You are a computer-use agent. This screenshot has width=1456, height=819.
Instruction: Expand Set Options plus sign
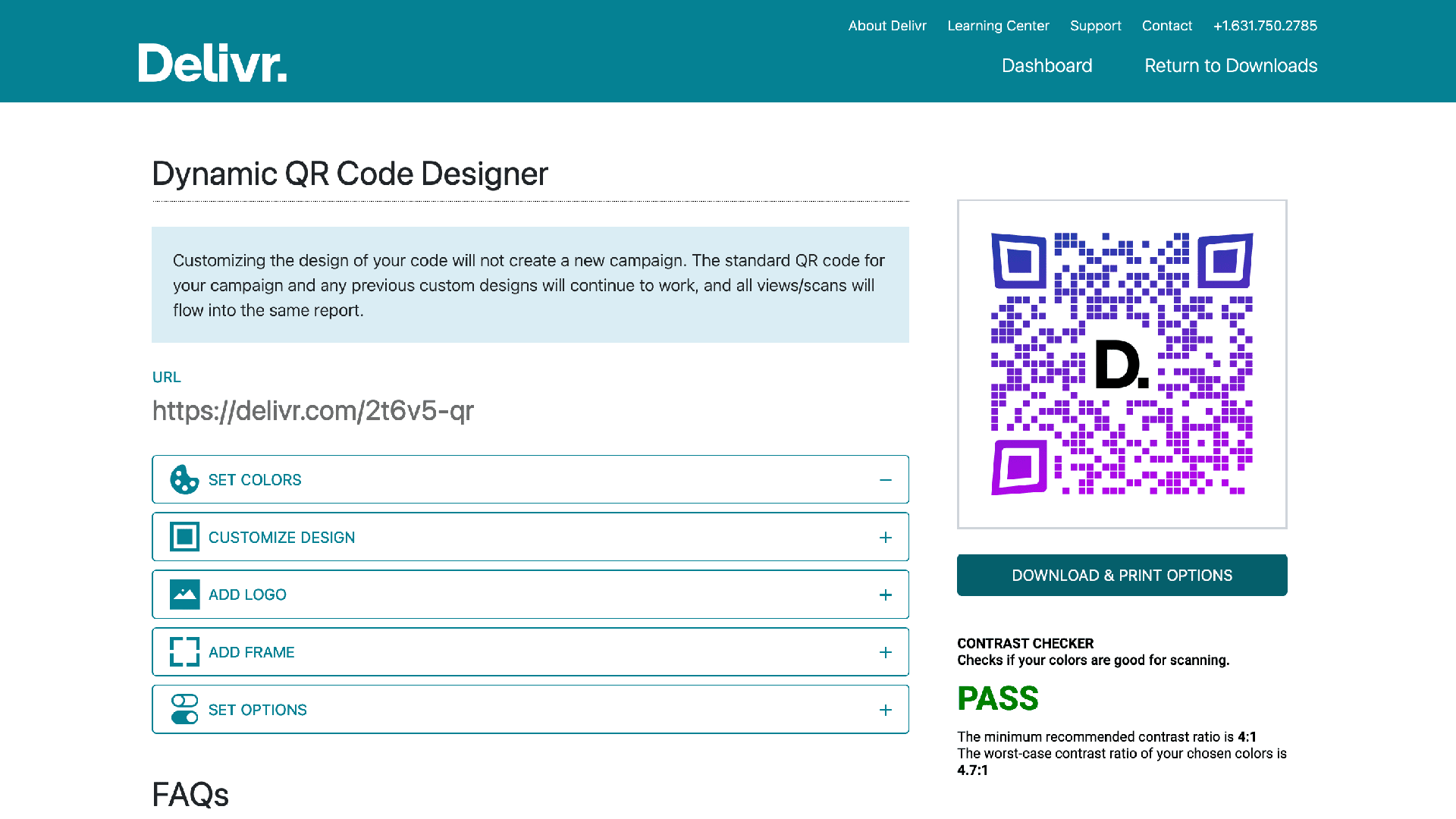(885, 711)
